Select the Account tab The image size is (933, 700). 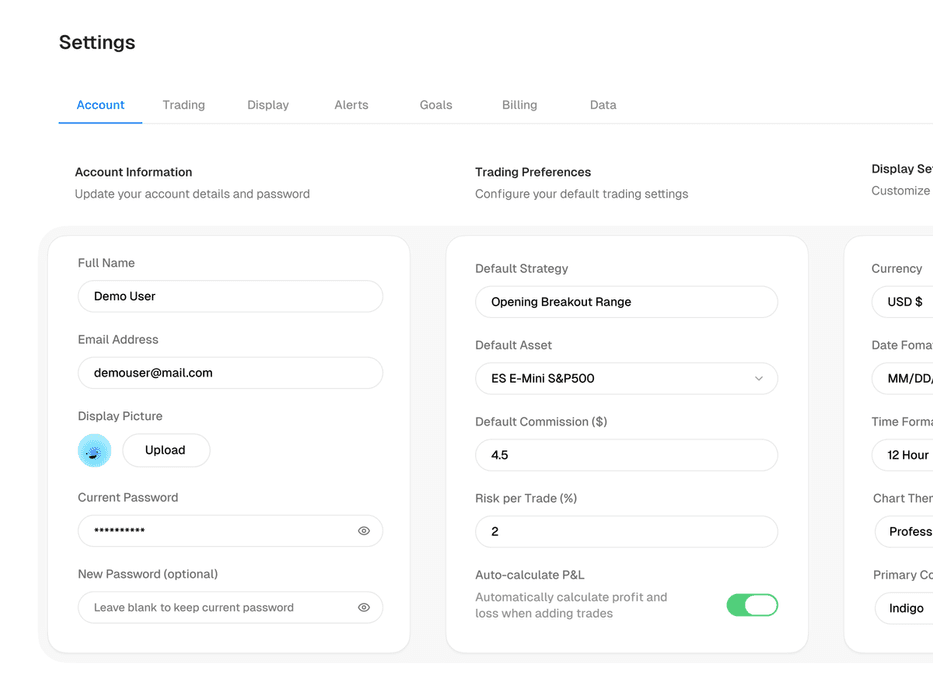[x=101, y=105]
